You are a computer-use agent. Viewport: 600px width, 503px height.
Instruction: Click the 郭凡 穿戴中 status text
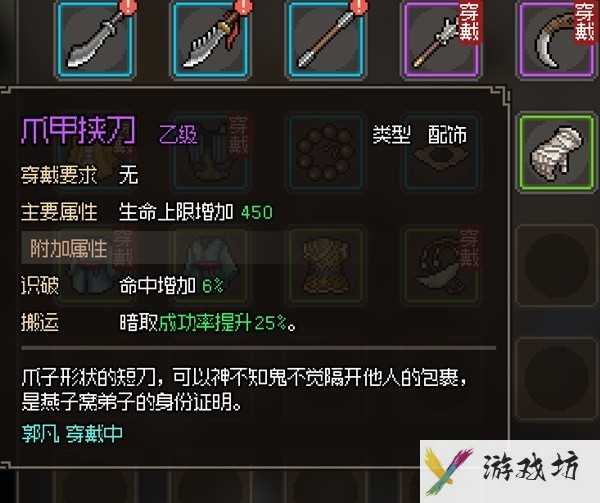[72, 434]
